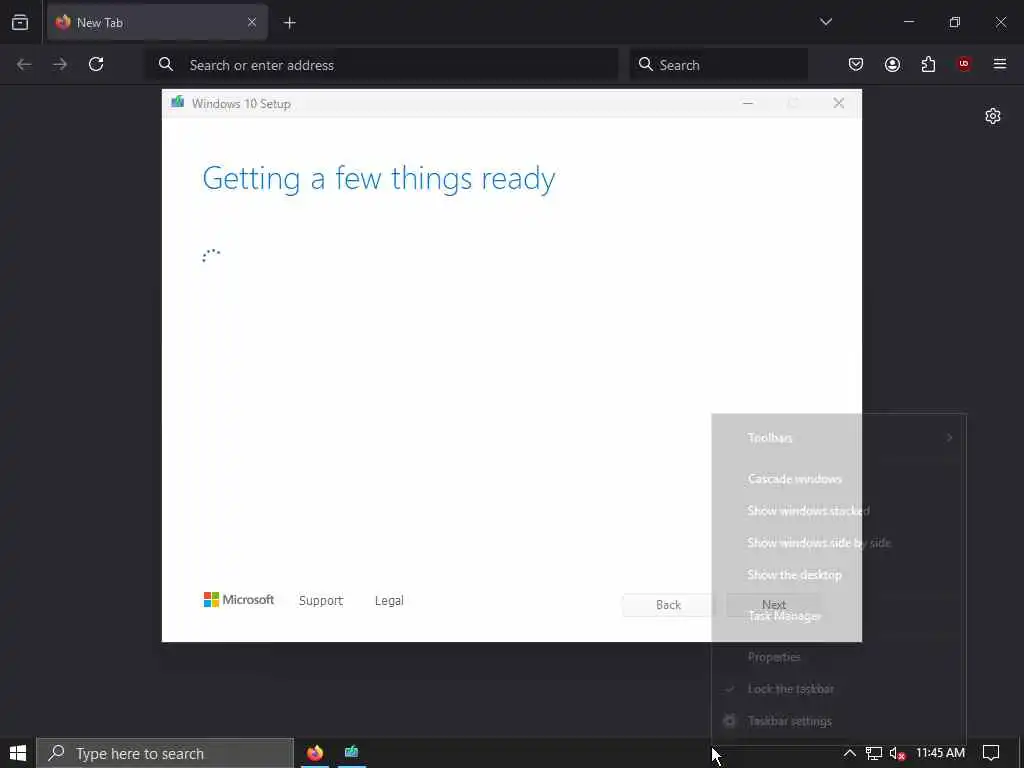
Task: Click the Microsoft logo in Setup
Action: click(239, 600)
